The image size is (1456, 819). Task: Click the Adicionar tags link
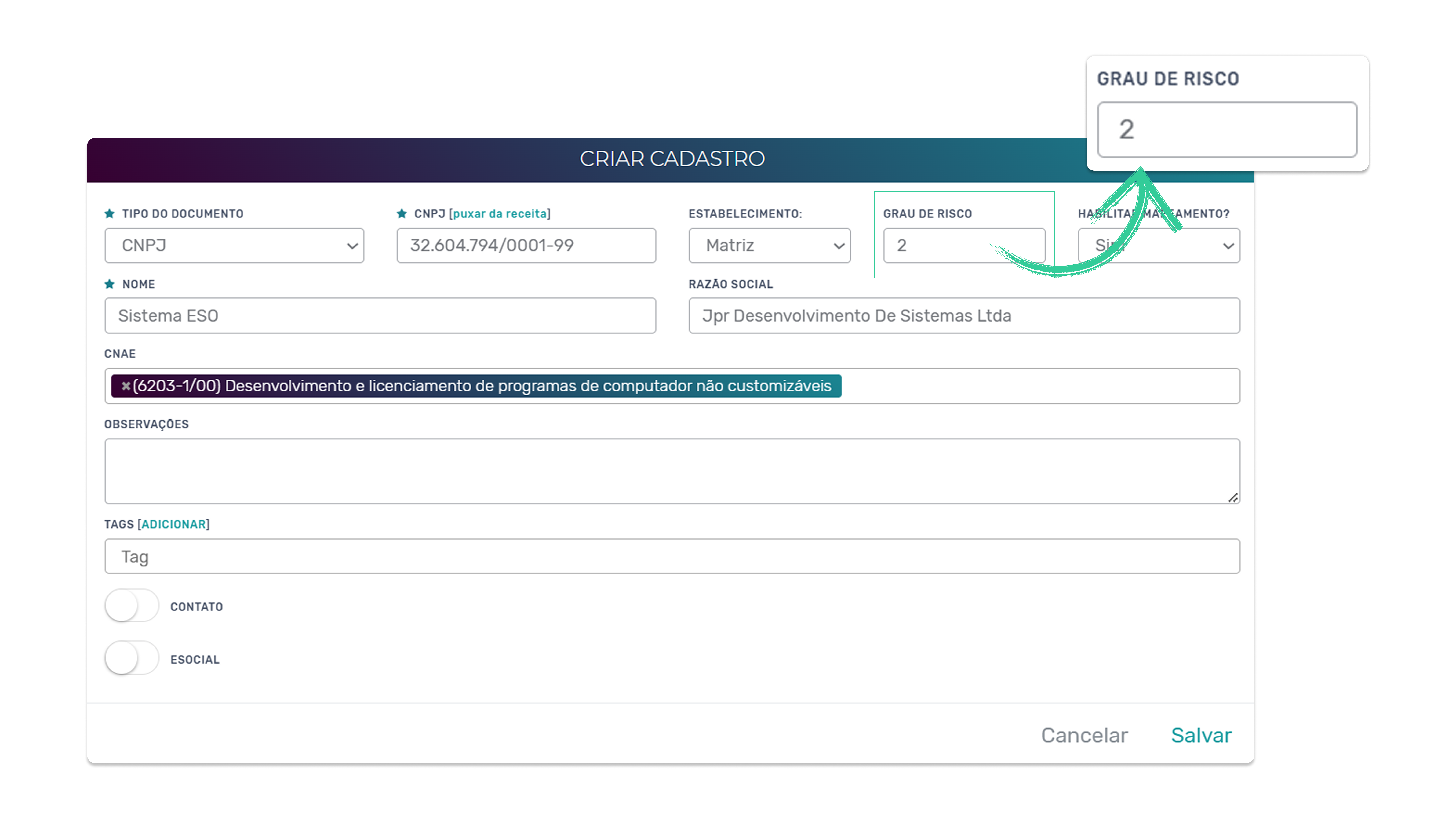(x=173, y=525)
